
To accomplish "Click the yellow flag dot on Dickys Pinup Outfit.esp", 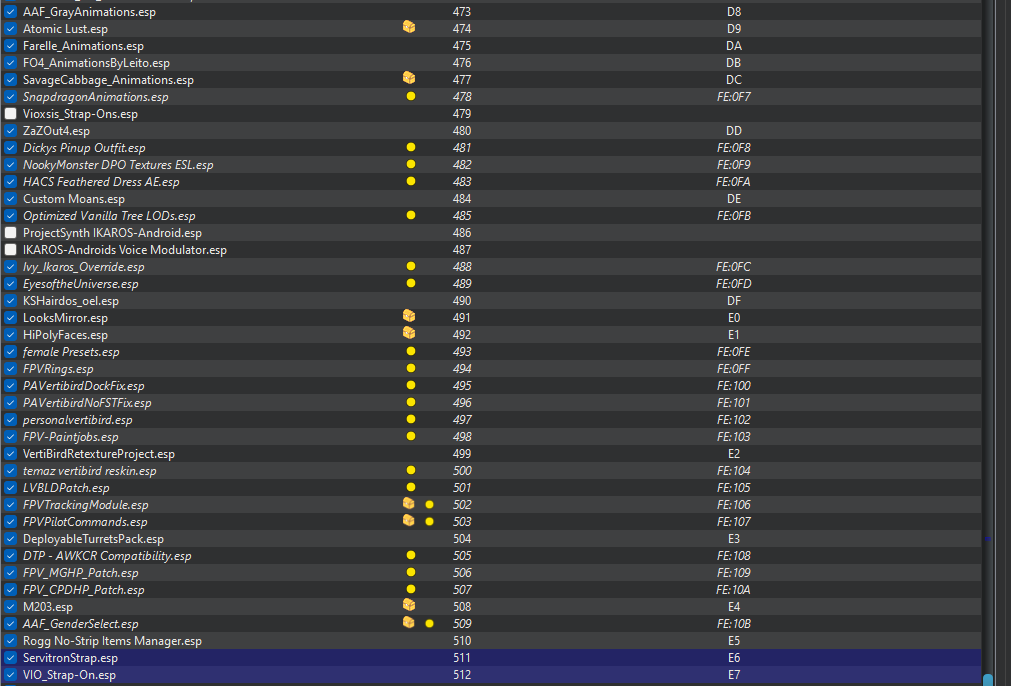I will tap(411, 148).
